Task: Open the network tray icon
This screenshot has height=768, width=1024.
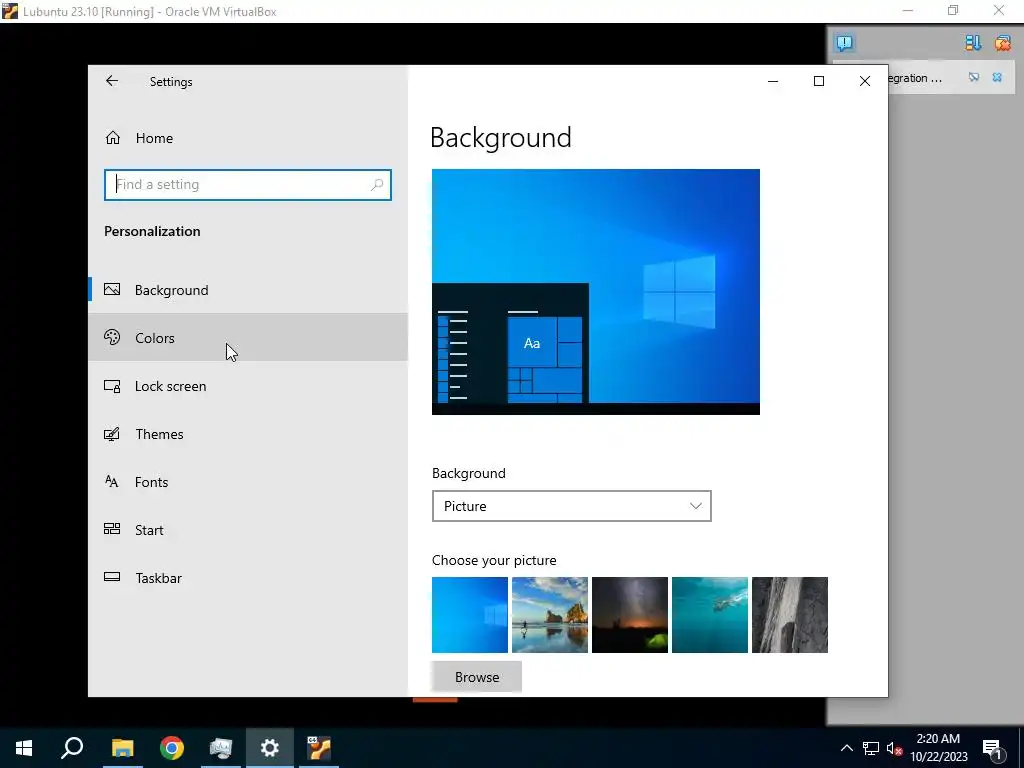Action: 871,748
